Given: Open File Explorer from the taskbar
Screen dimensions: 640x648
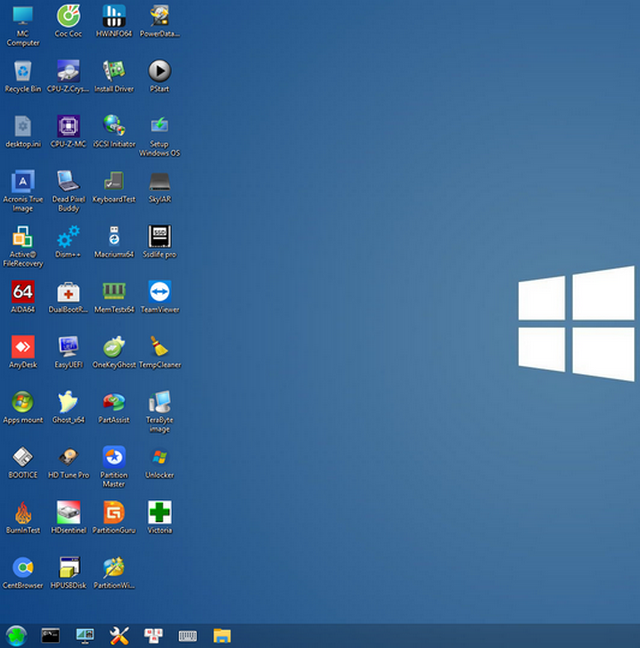Looking at the screenshot, I should coord(222,636).
